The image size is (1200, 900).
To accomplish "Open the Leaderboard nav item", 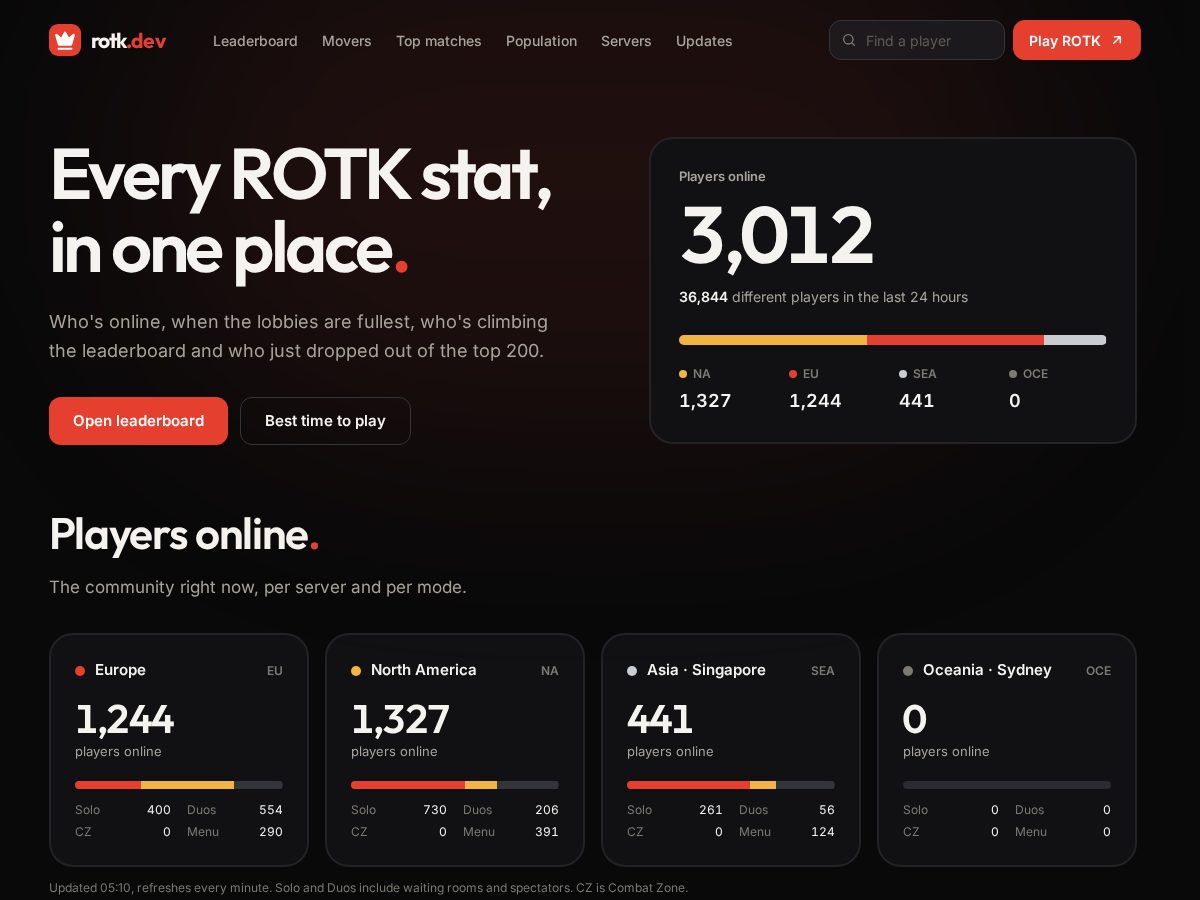I will point(255,41).
